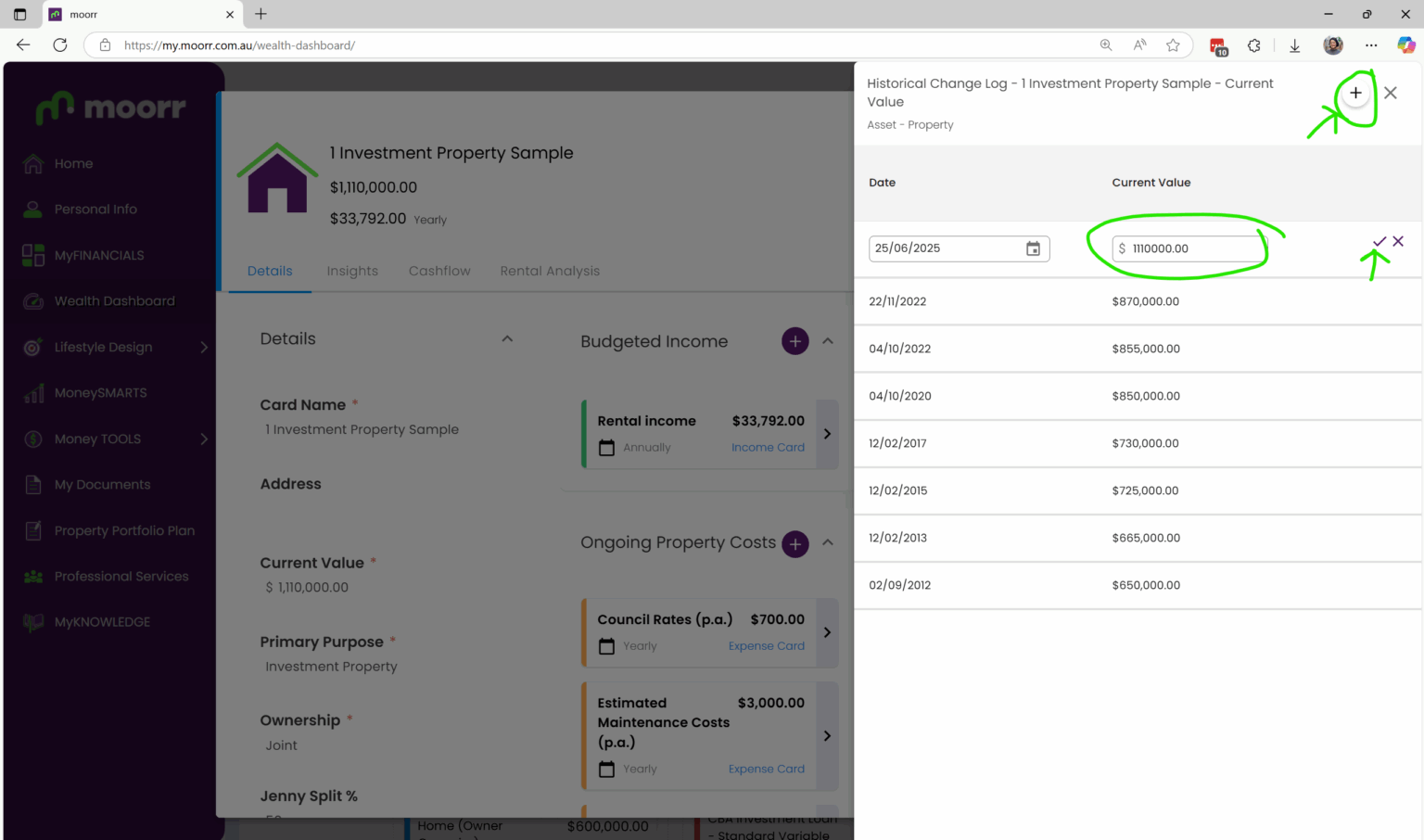Expand the Money TOOLS submenu

pyautogui.click(x=204, y=439)
